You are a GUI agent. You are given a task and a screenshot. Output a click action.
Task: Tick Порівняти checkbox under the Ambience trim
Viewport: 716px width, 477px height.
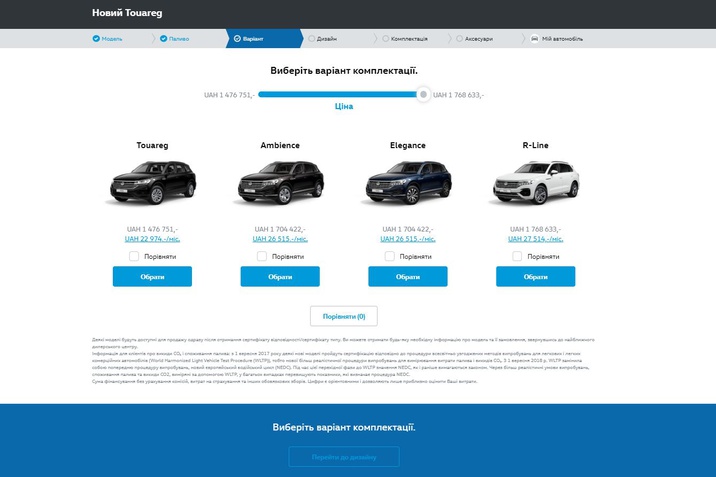point(262,256)
